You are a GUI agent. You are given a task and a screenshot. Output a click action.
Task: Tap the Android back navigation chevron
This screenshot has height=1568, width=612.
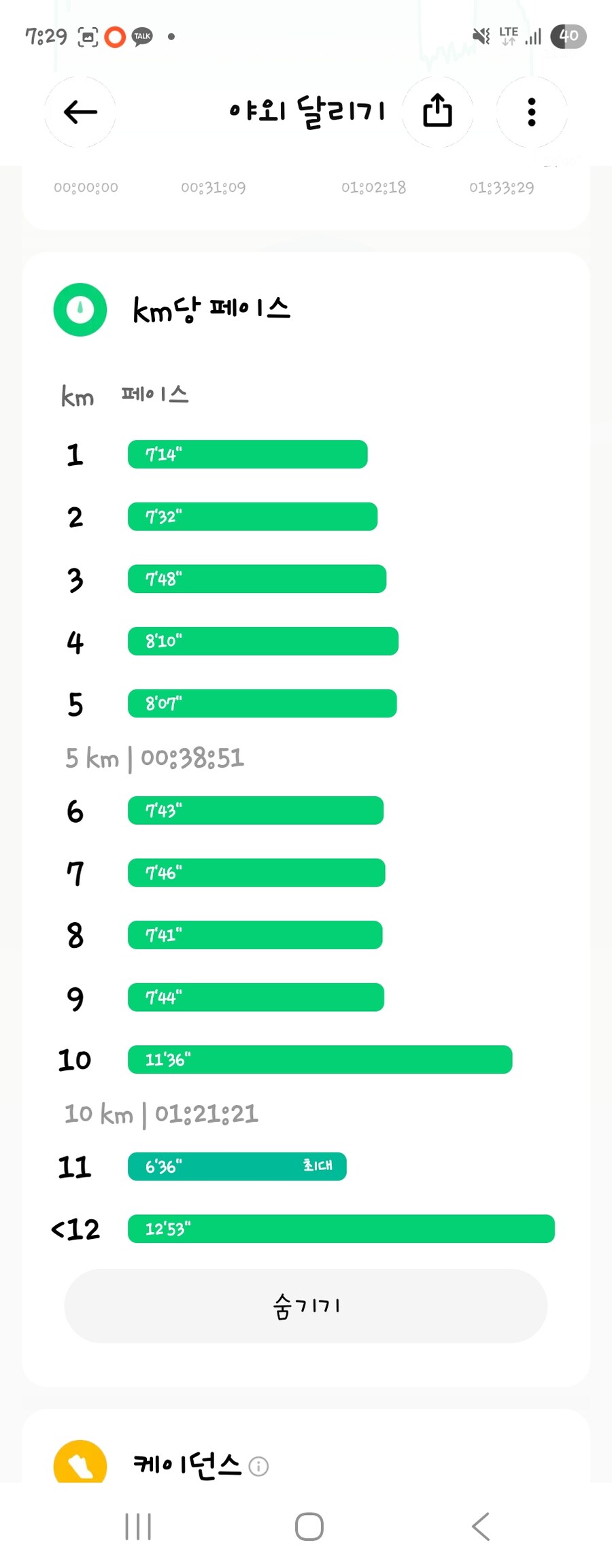(x=481, y=1527)
